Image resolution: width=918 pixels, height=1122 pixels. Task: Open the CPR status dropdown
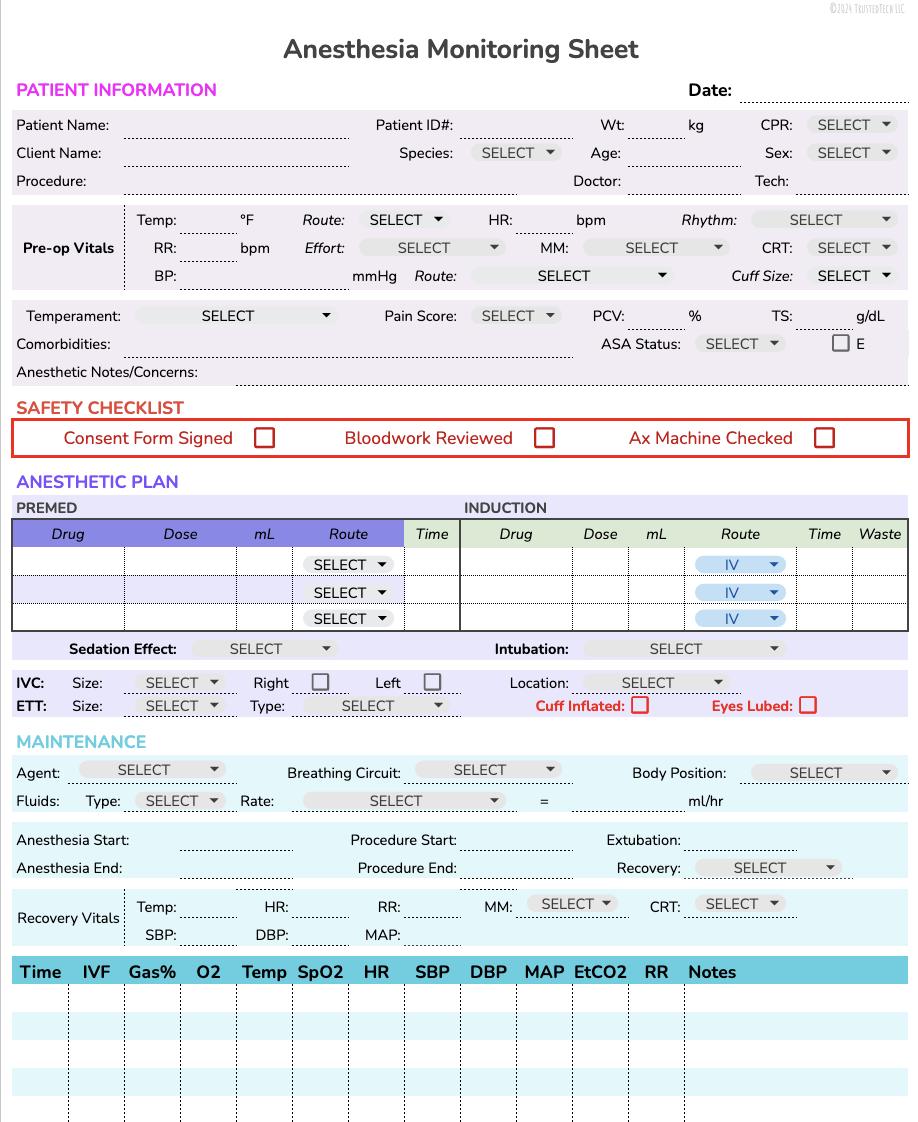[851, 124]
